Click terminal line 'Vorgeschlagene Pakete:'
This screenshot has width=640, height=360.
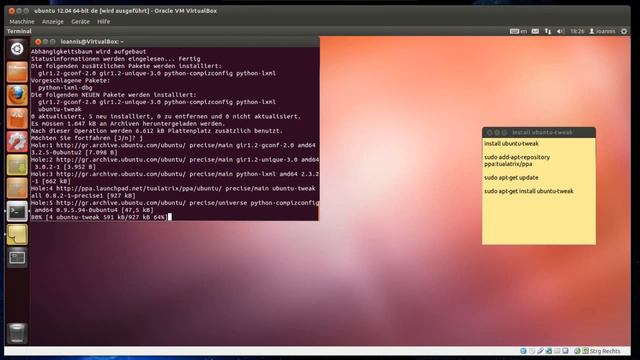coord(70,80)
